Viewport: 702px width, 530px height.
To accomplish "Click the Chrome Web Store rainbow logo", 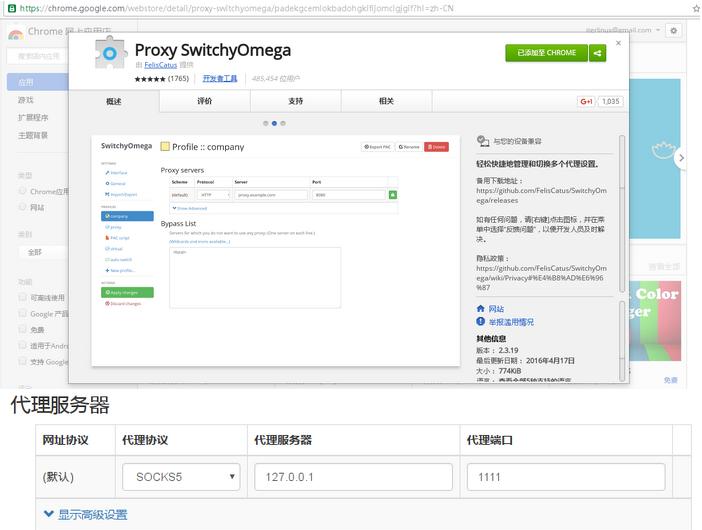I will tap(16, 34).
